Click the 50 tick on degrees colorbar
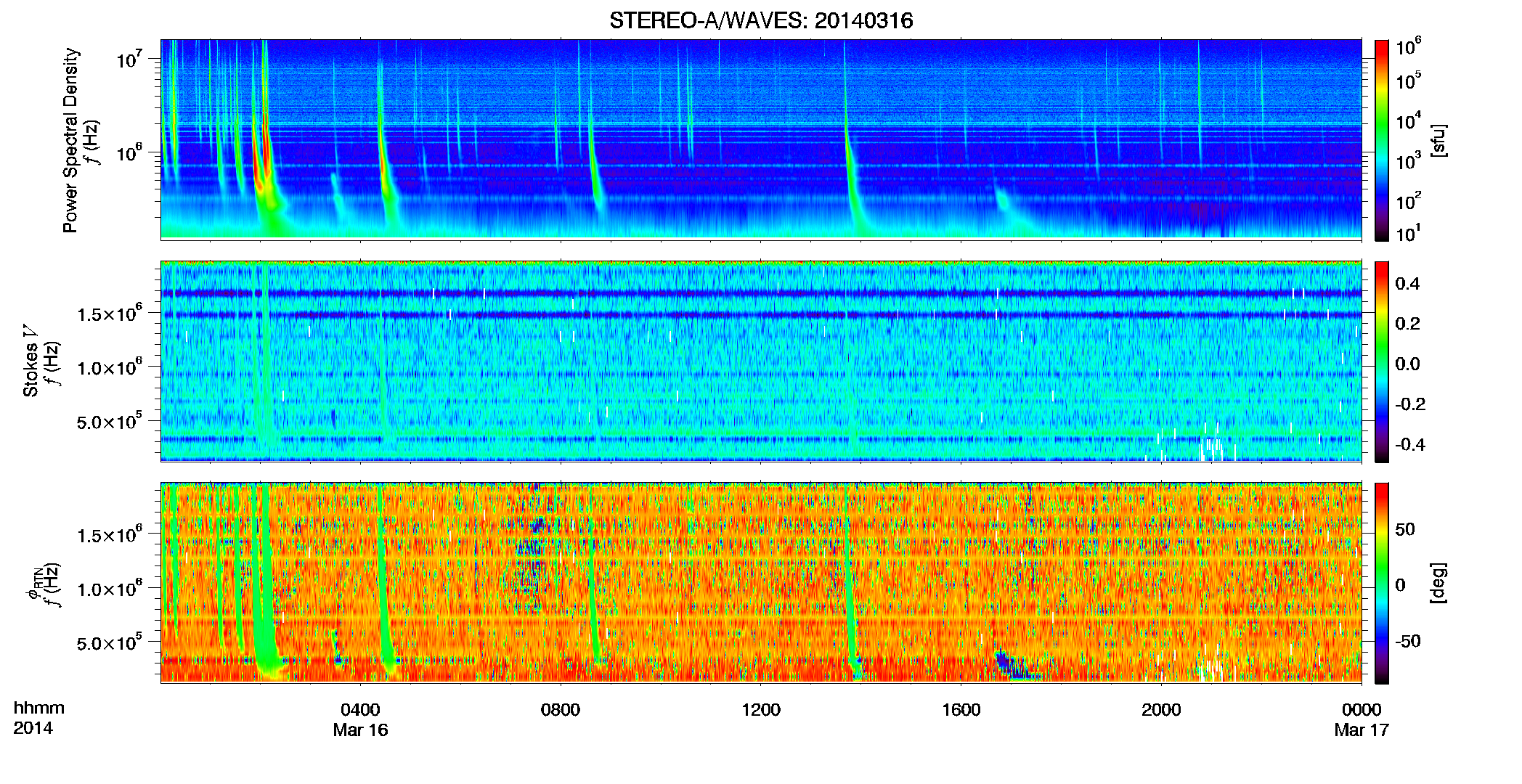Viewport: 1522px width, 784px height. click(x=1405, y=529)
